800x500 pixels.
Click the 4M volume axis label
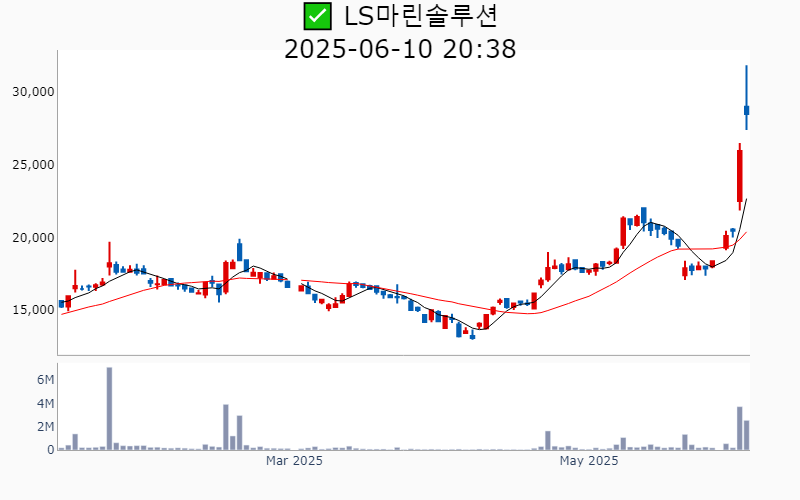tap(45, 404)
